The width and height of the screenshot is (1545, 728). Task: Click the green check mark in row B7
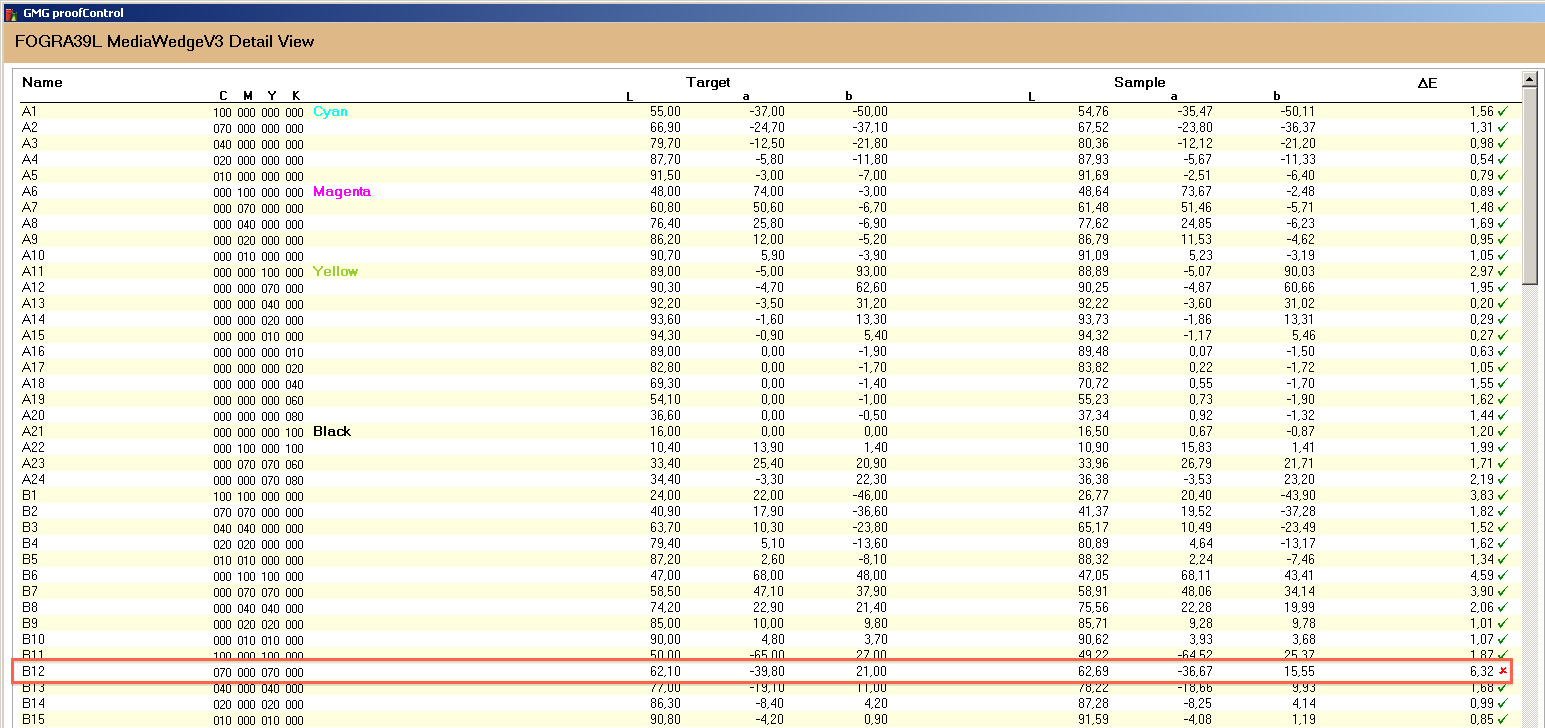(x=1503, y=591)
